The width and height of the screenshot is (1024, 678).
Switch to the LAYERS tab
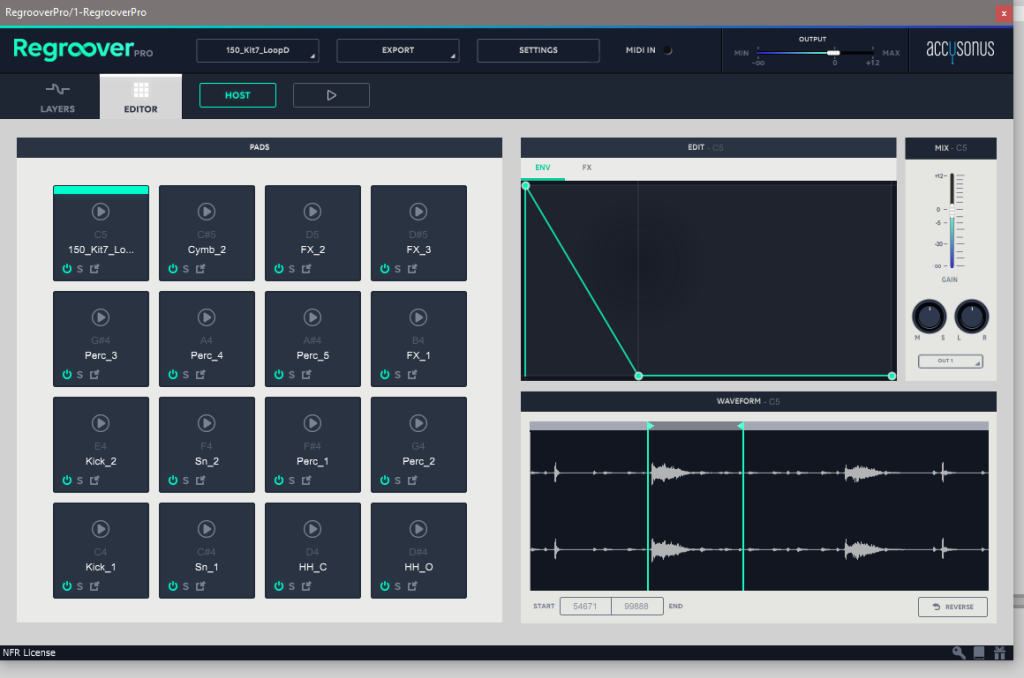[57, 97]
